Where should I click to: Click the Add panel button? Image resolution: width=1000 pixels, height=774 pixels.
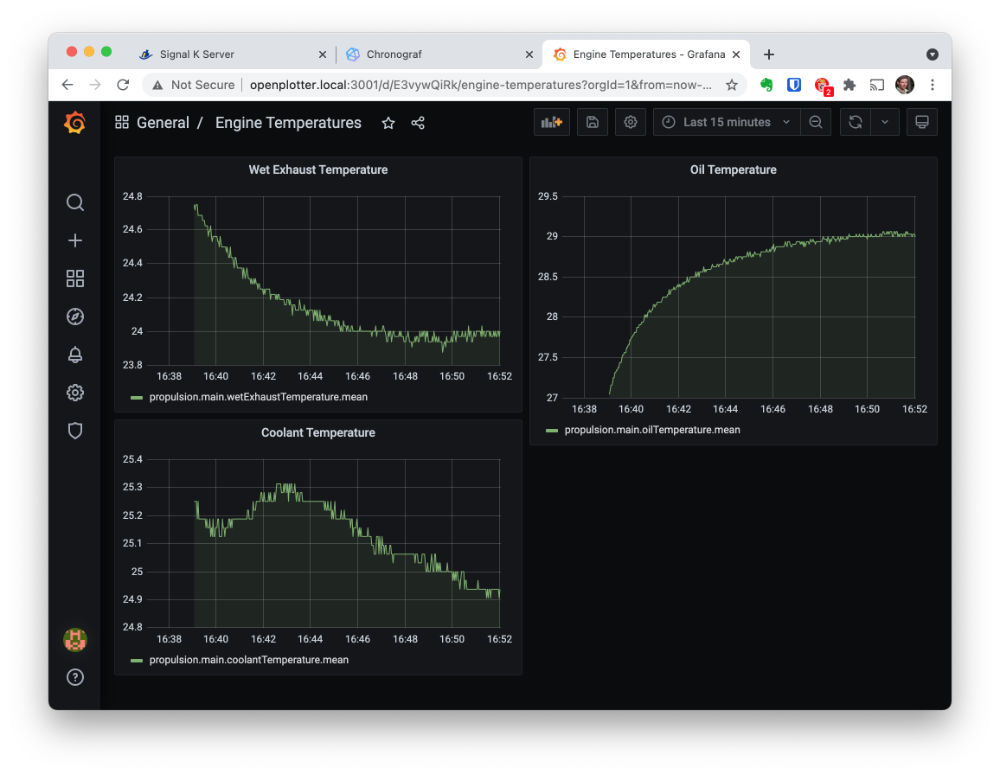point(551,122)
